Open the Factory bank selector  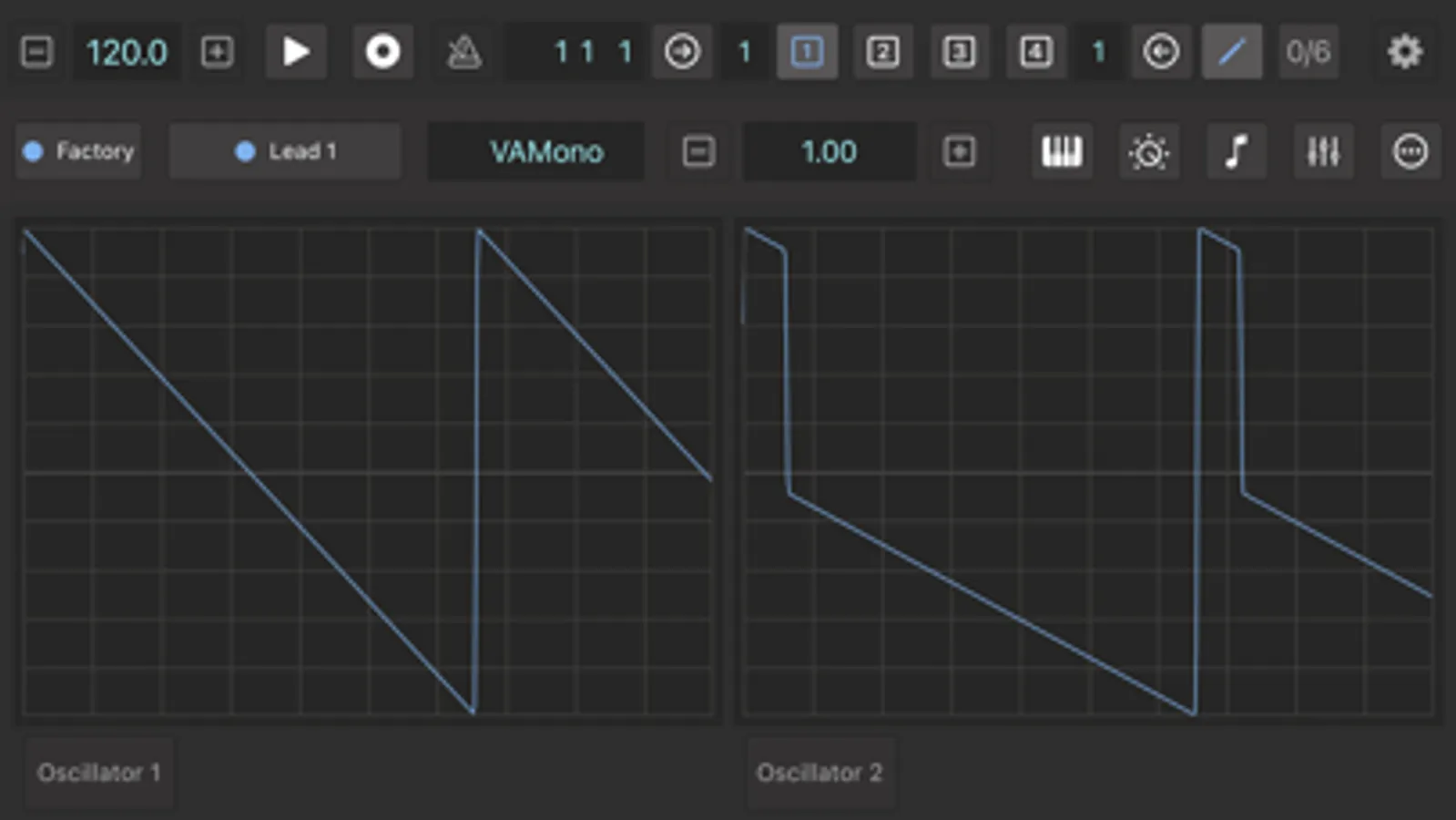[x=79, y=151]
